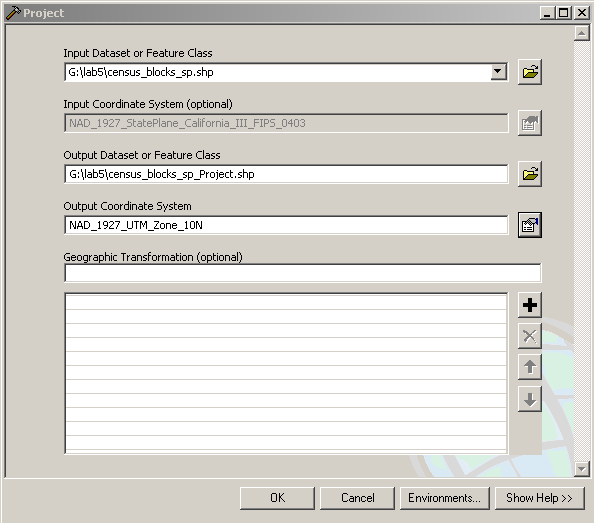Viewport: 594px width, 523px height.
Task: Open output coordinate system properties icon
Action: click(x=530, y=225)
